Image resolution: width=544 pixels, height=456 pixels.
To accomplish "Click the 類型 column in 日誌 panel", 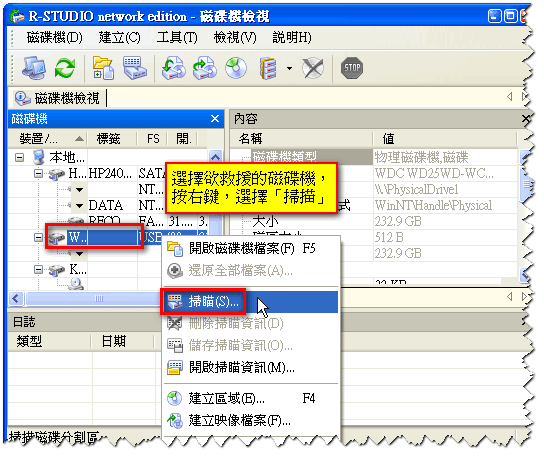I will pos(50,341).
